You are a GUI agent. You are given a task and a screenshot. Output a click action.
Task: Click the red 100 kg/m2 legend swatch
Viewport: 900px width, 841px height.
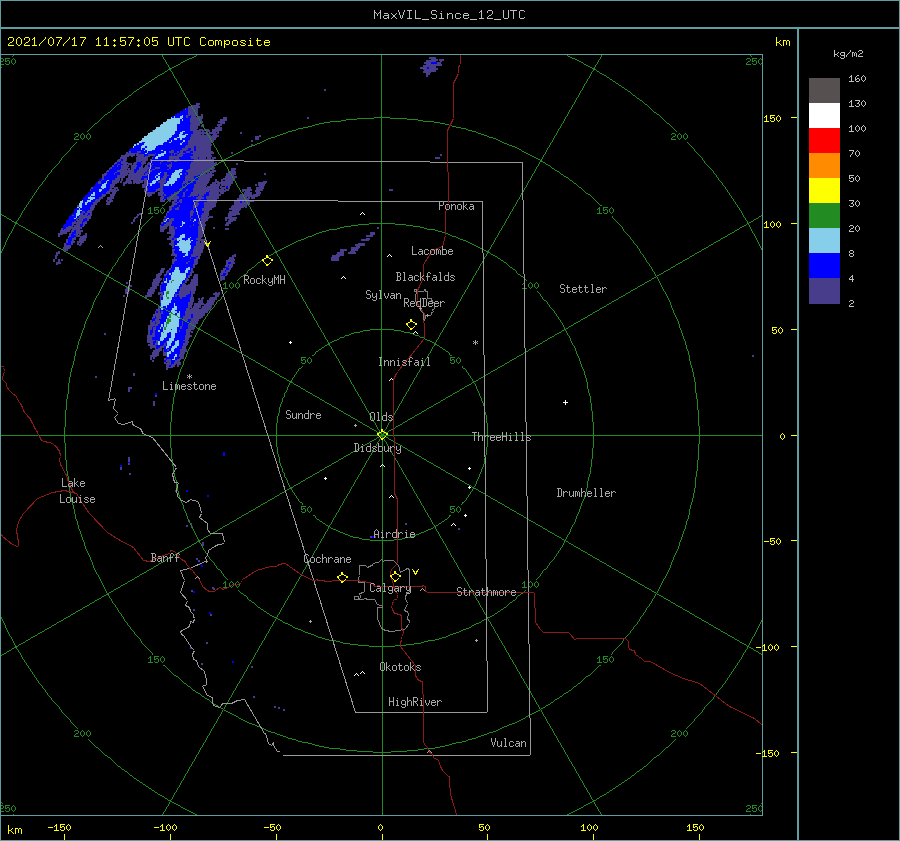(824, 140)
